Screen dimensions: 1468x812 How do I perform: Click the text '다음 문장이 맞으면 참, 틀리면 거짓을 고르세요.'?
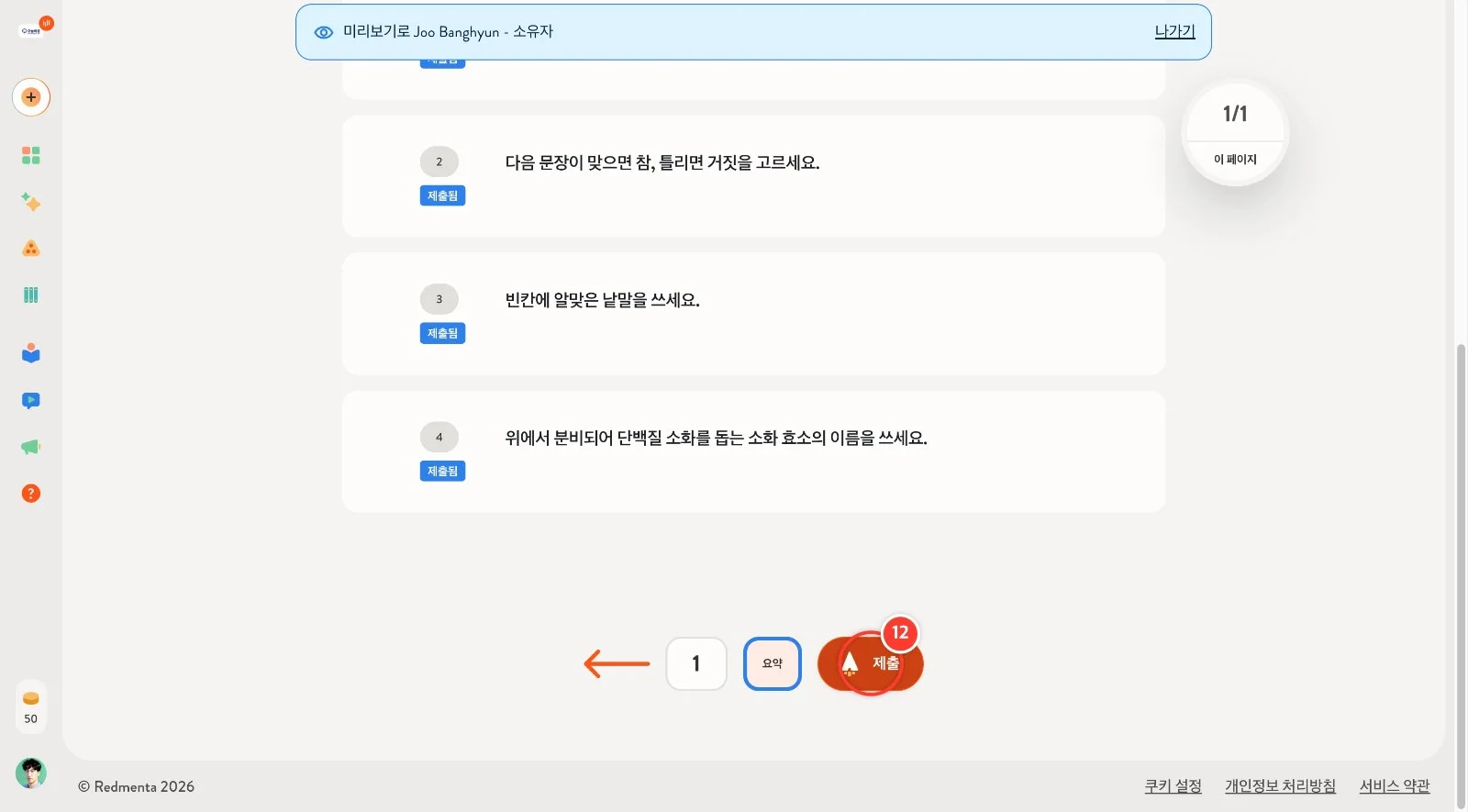(x=662, y=162)
